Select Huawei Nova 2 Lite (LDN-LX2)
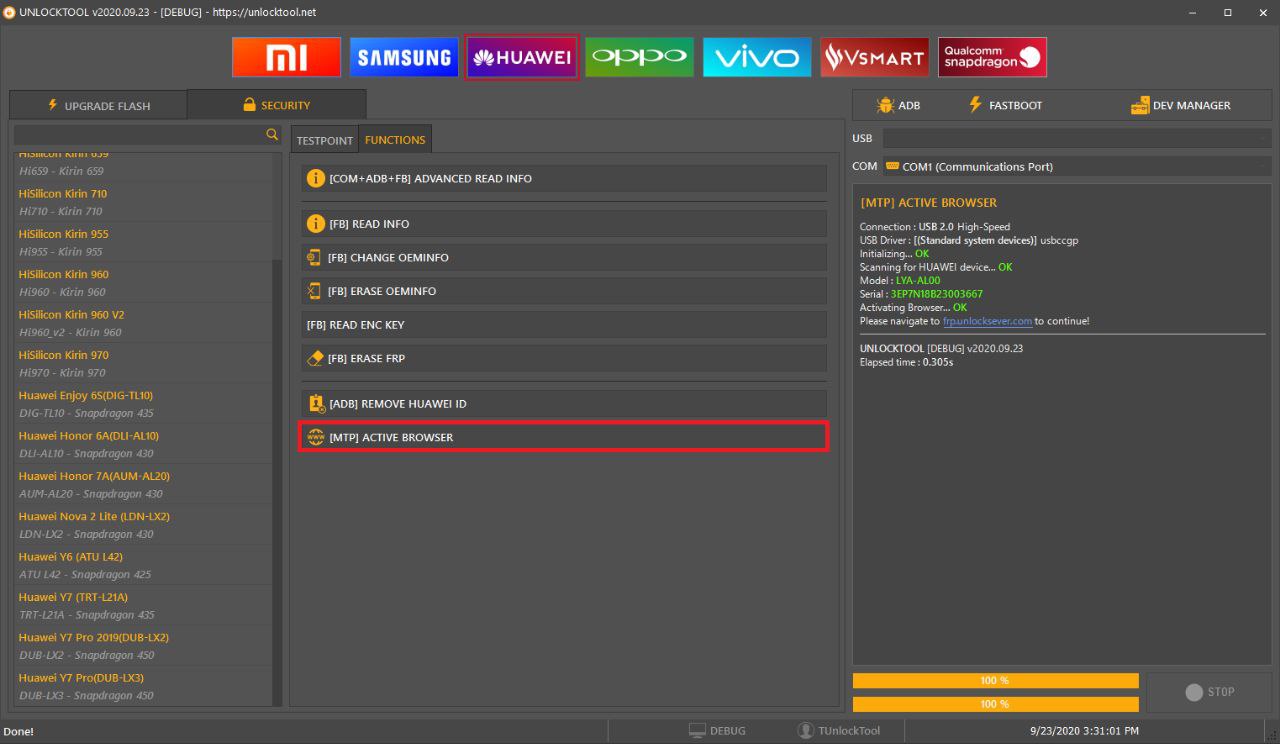Viewport: 1280px width, 744px height. coord(142,525)
